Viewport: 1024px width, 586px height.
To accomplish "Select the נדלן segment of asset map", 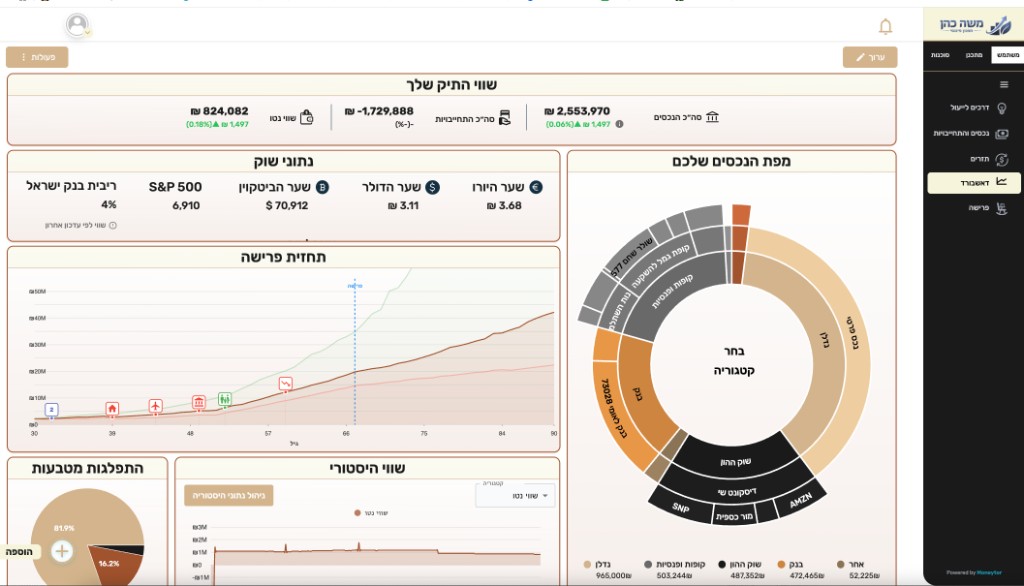I will tap(825, 340).
